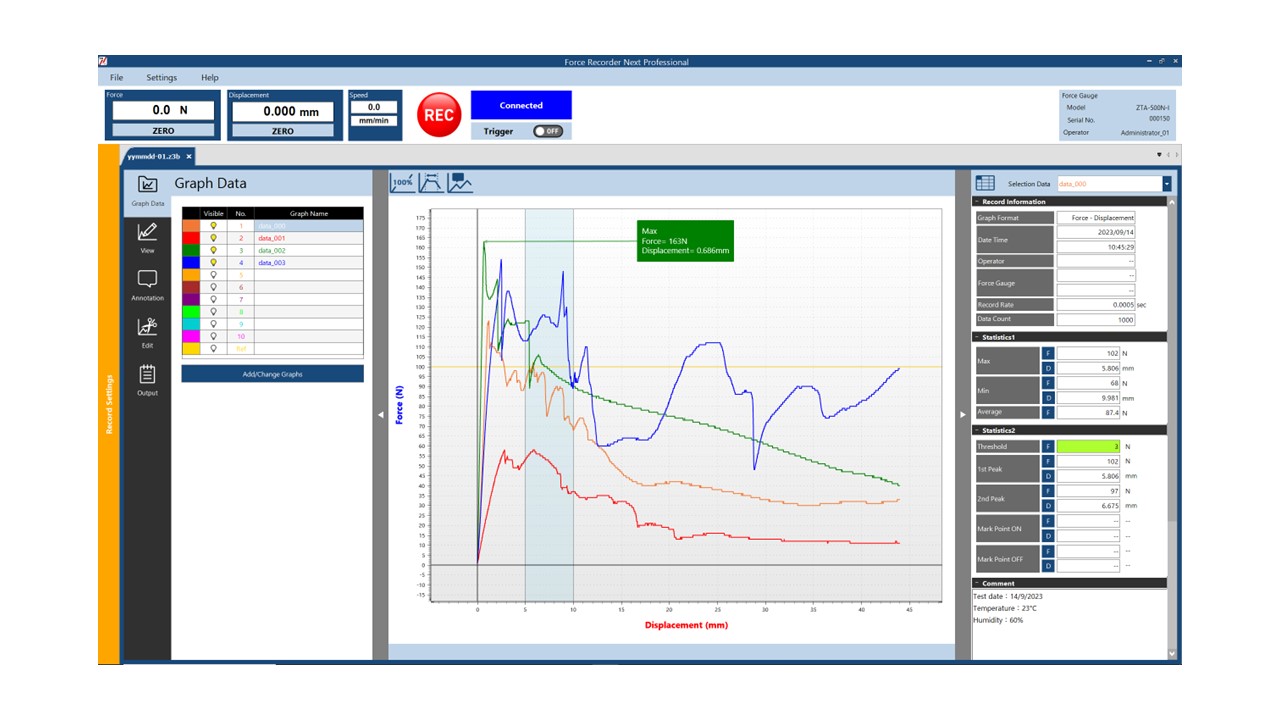Reset graph zoom to 100%

coord(403,182)
